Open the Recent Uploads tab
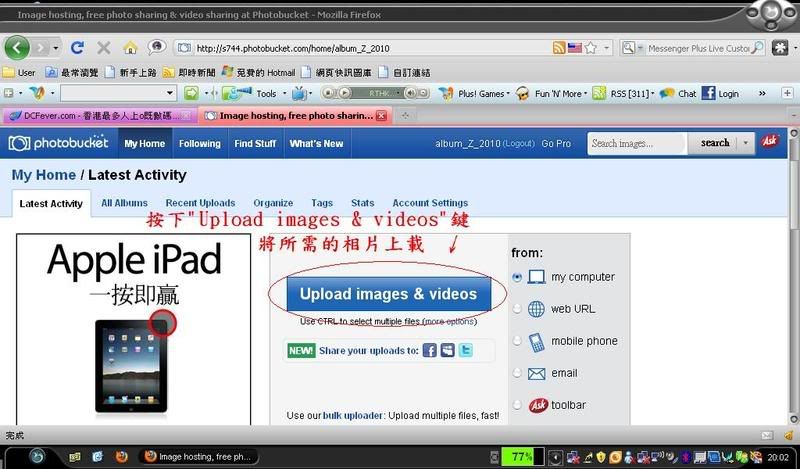The height and width of the screenshot is (469, 800). tap(200, 203)
